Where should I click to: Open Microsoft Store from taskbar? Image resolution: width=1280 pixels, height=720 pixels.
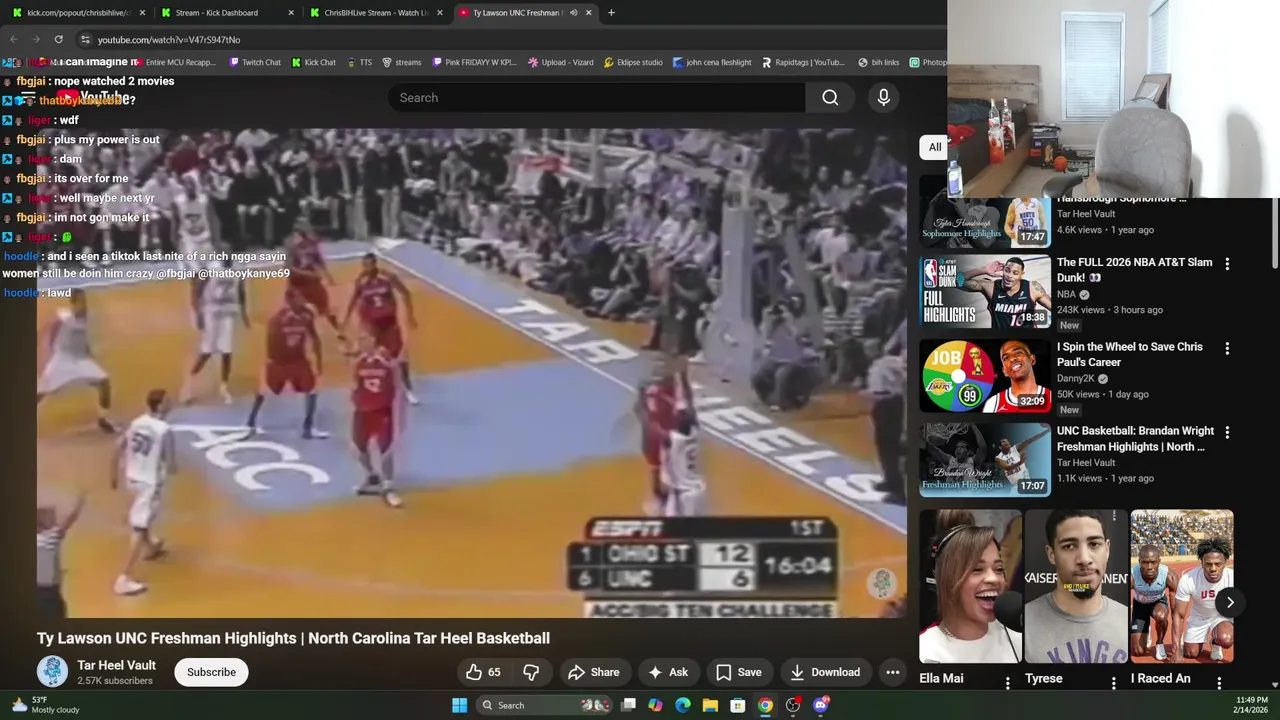737,705
